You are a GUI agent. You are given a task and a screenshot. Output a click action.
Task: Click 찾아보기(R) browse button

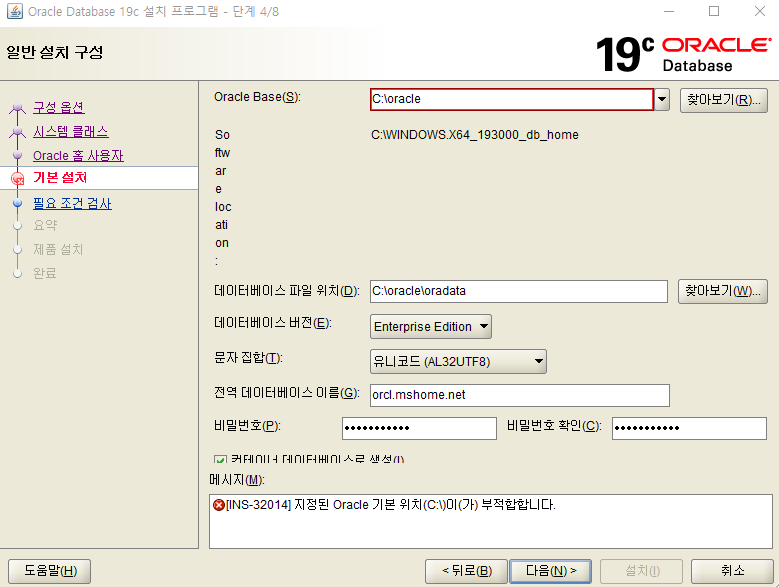[723, 100]
